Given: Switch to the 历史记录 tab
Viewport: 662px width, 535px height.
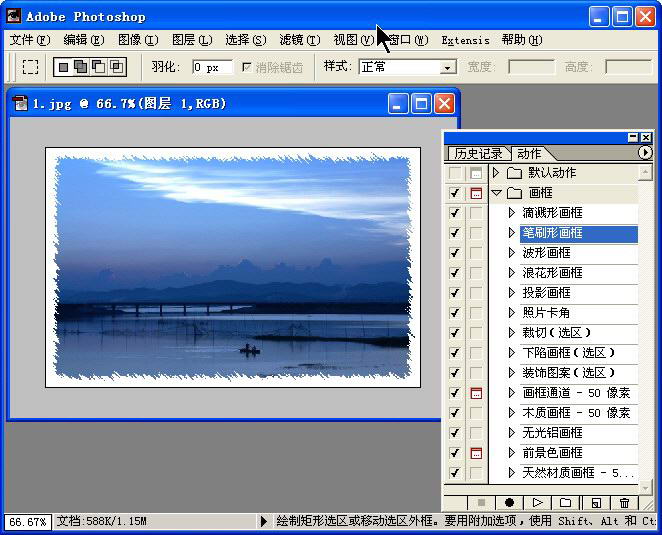Looking at the screenshot, I should pyautogui.click(x=478, y=153).
